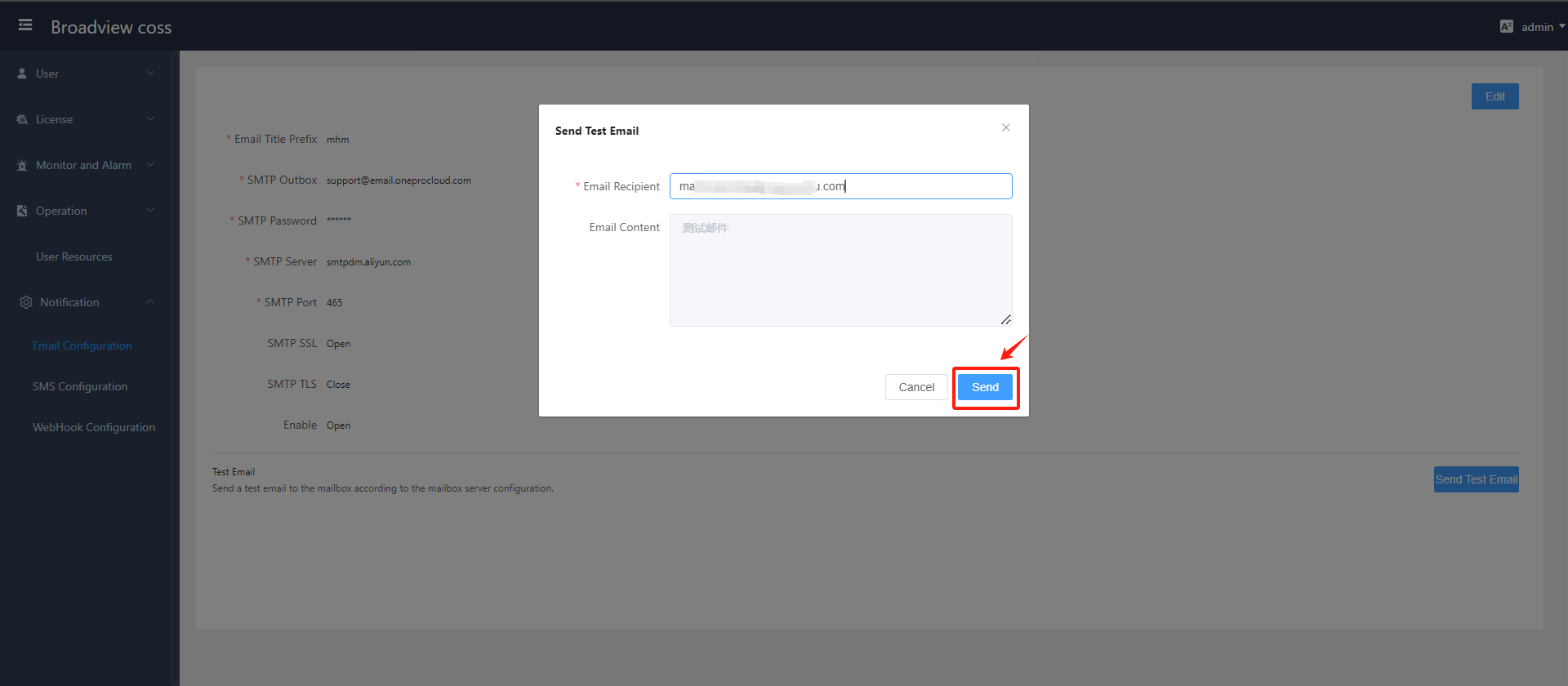This screenshot has width=1568, height=686.
Task: Select Email Configuration menu item
Action: point(82,345)
